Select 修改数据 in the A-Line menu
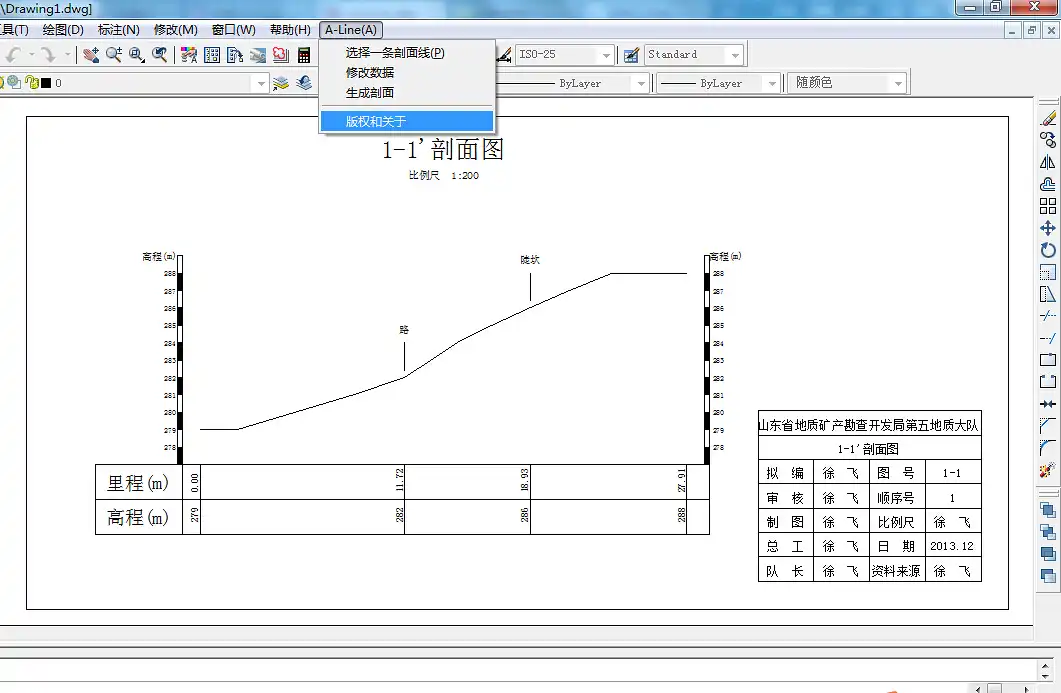 (370, 73)
